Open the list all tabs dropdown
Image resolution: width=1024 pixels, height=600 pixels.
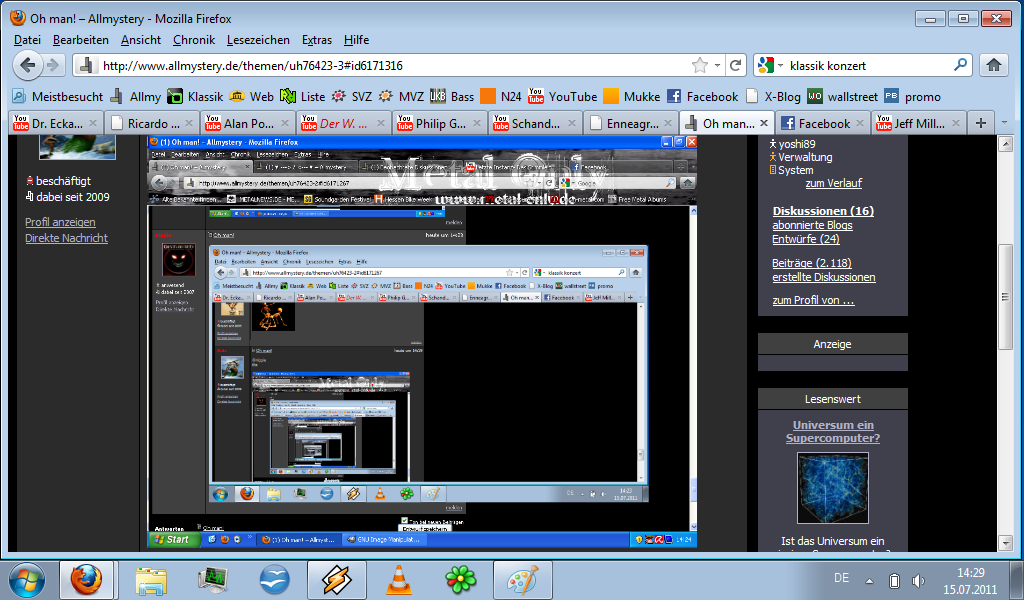click(1005, 123)
